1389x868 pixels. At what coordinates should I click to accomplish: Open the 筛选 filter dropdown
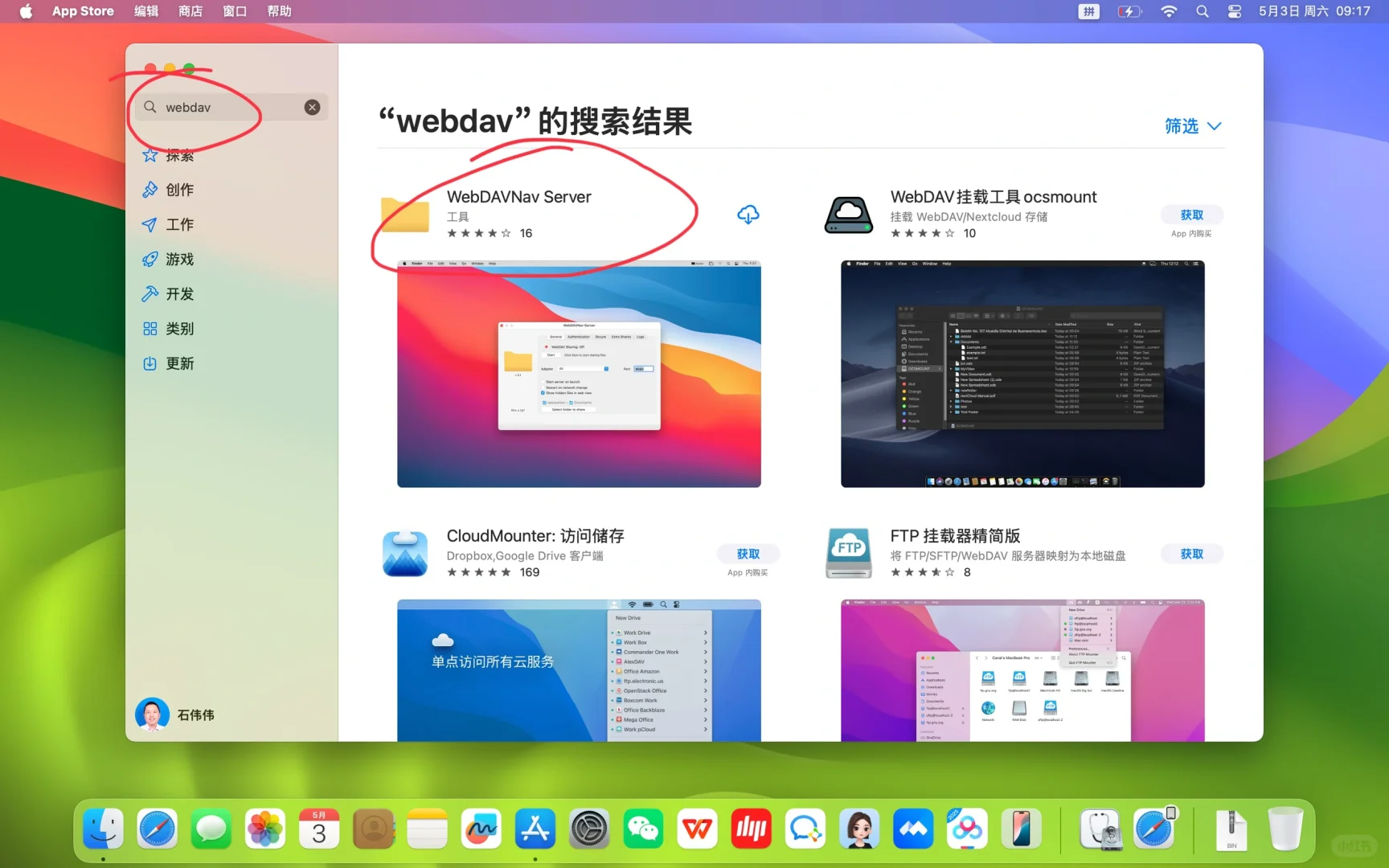1192,126
